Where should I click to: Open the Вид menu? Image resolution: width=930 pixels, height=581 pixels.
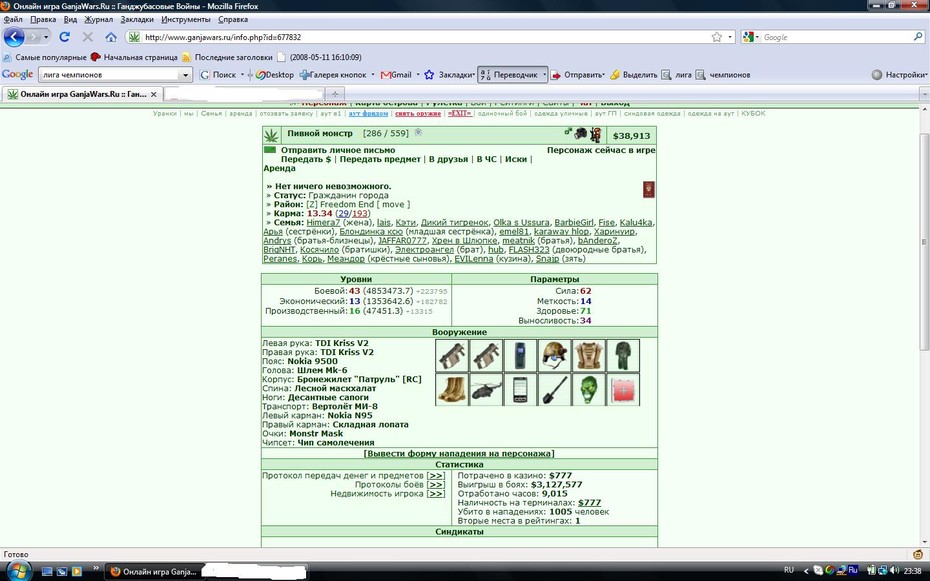(x=70, y=20)
